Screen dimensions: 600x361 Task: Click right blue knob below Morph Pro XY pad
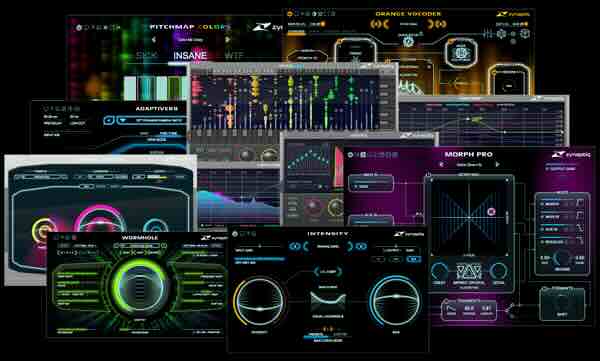[x=498, y=271]
